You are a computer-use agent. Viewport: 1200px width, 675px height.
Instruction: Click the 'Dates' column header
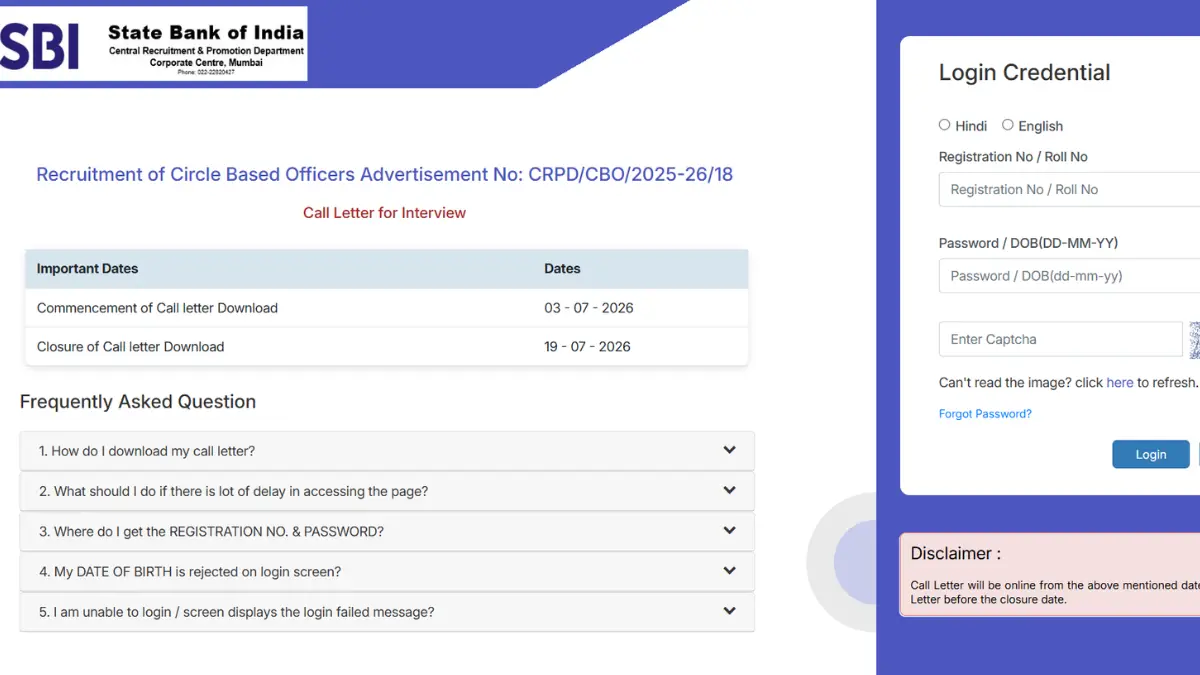coord(562,269)
